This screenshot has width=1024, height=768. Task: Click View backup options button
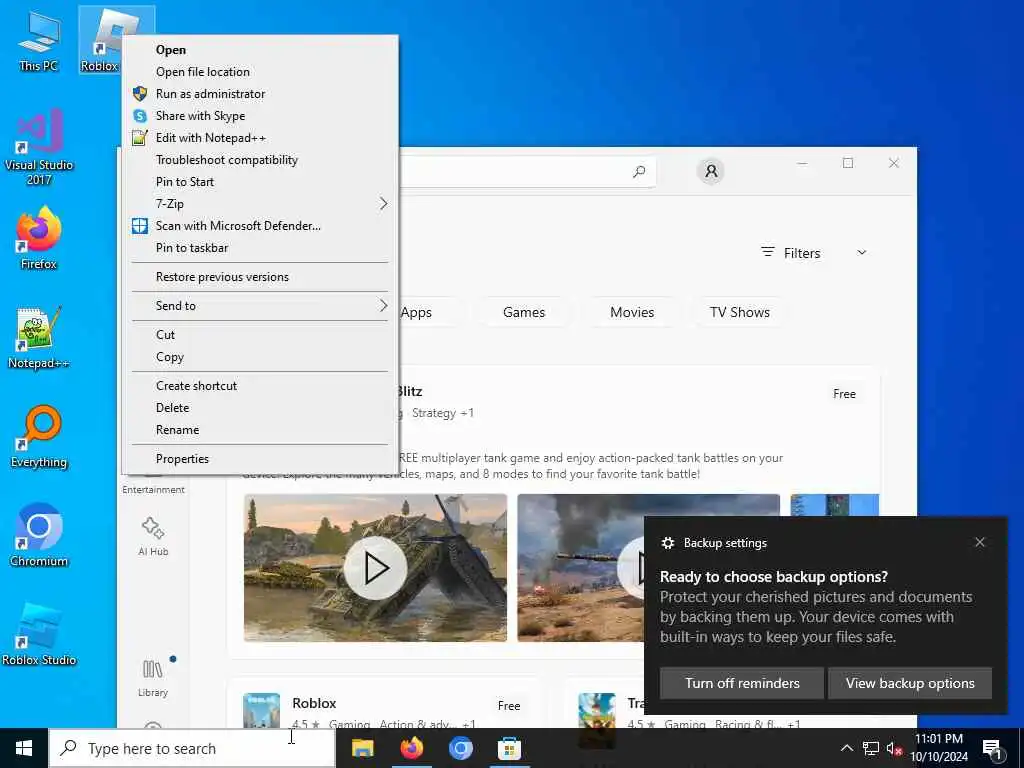910,683
